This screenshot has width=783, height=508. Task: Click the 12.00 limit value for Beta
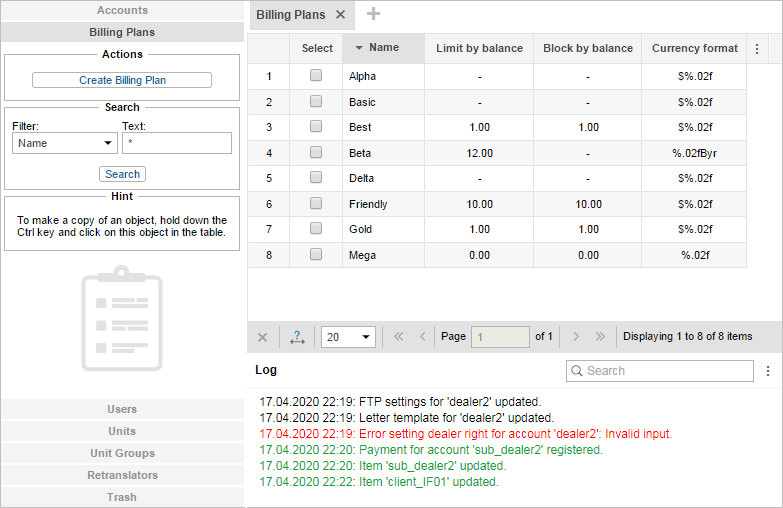coord(479,153)
